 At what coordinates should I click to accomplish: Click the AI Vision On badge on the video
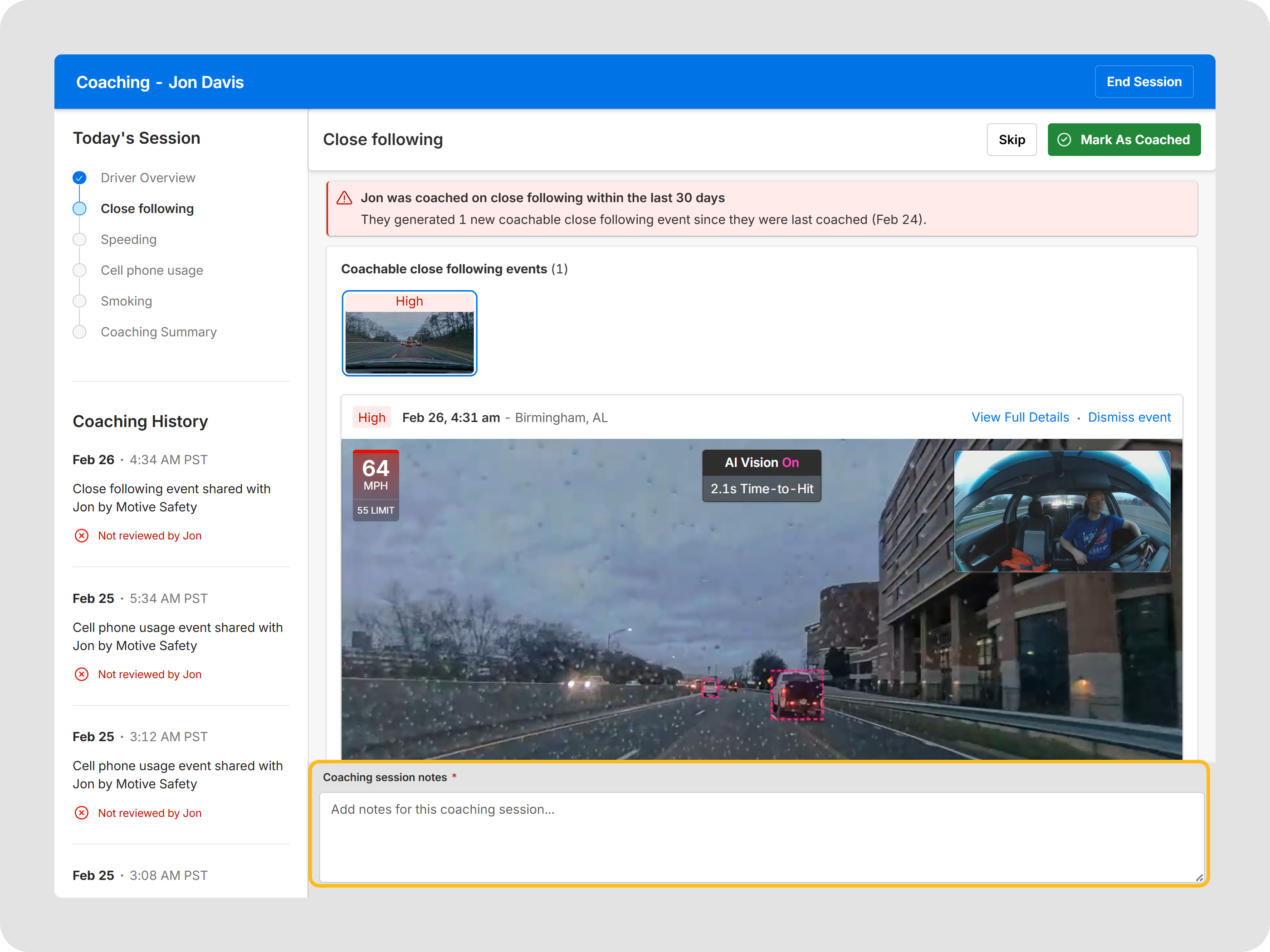pyautogui.click(x=762, y=462)
